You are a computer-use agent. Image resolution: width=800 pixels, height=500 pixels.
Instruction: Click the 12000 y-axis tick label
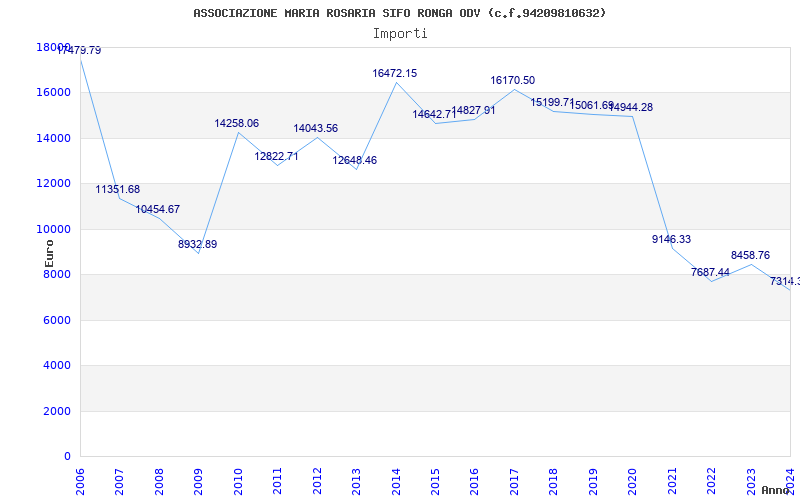53,183
